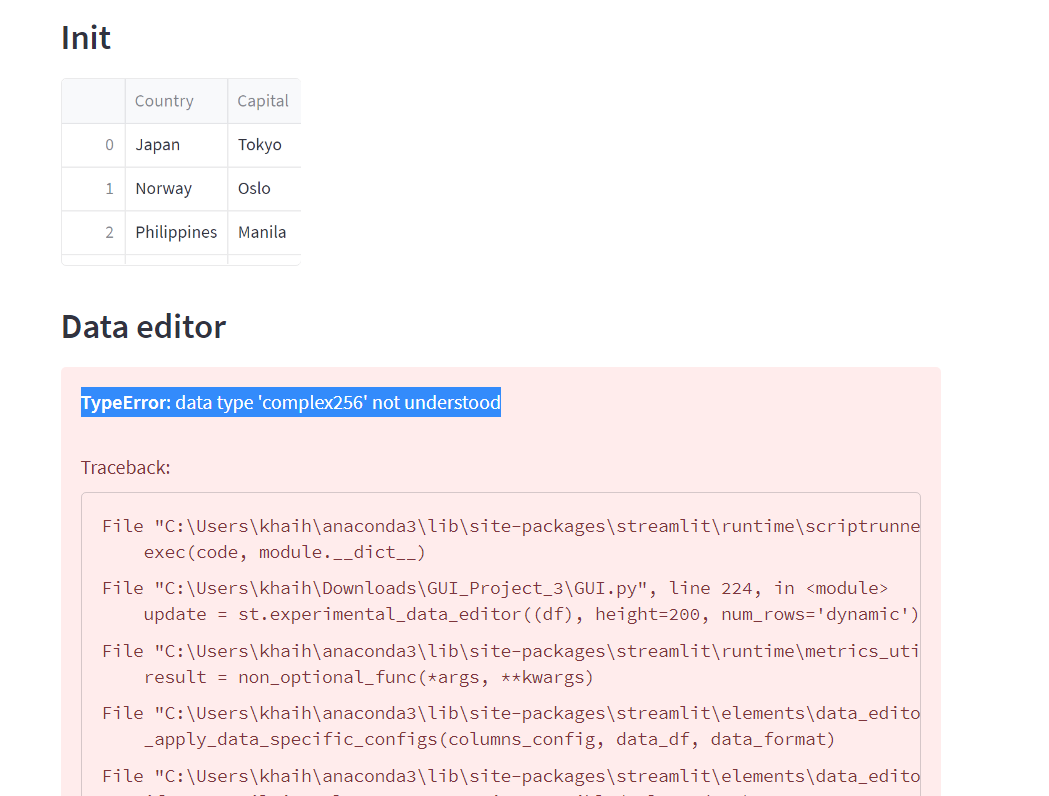Viewport: 1049px width, 796px height.
Task: Click the Traceback label
Action: (x=126, y=467)
